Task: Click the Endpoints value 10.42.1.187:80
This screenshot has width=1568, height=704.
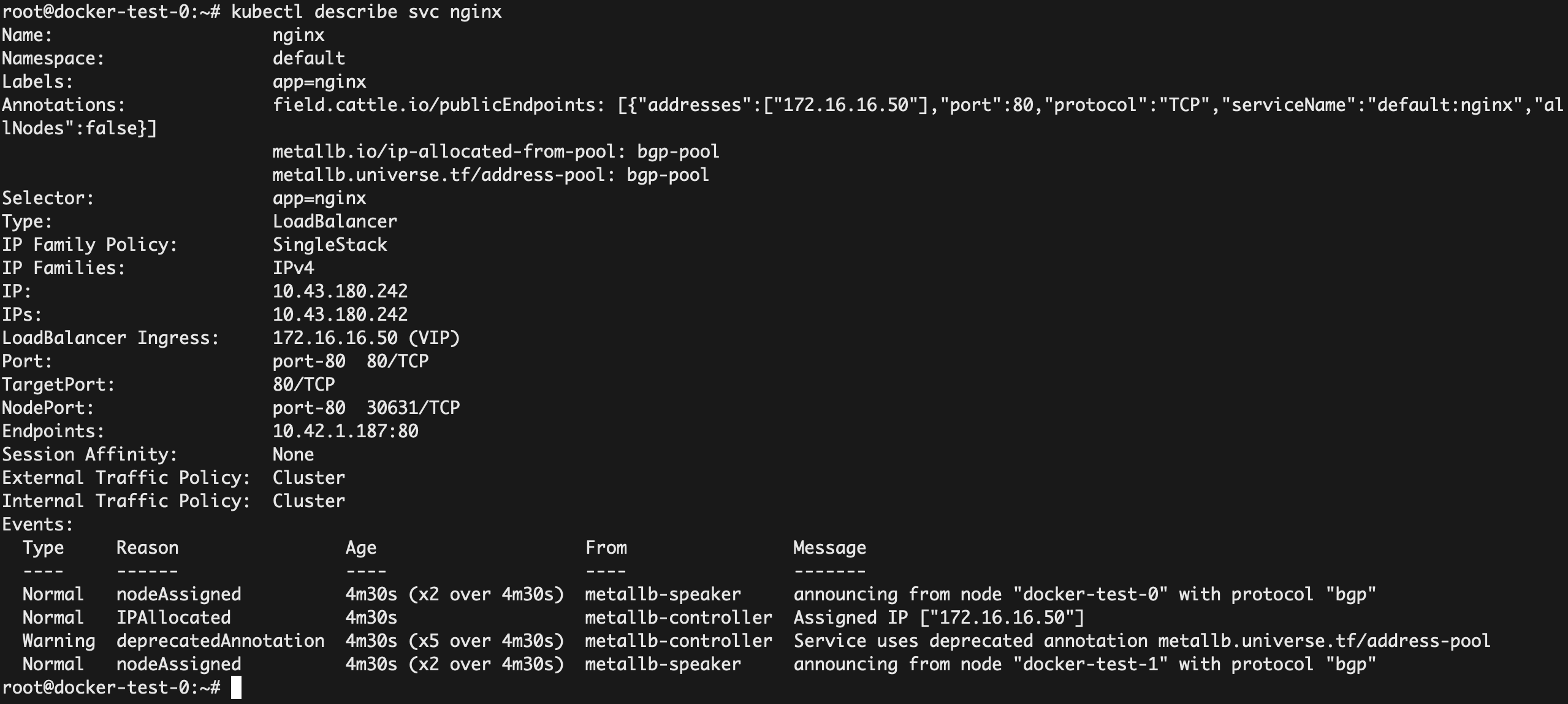Action: [x=345, y=431]
